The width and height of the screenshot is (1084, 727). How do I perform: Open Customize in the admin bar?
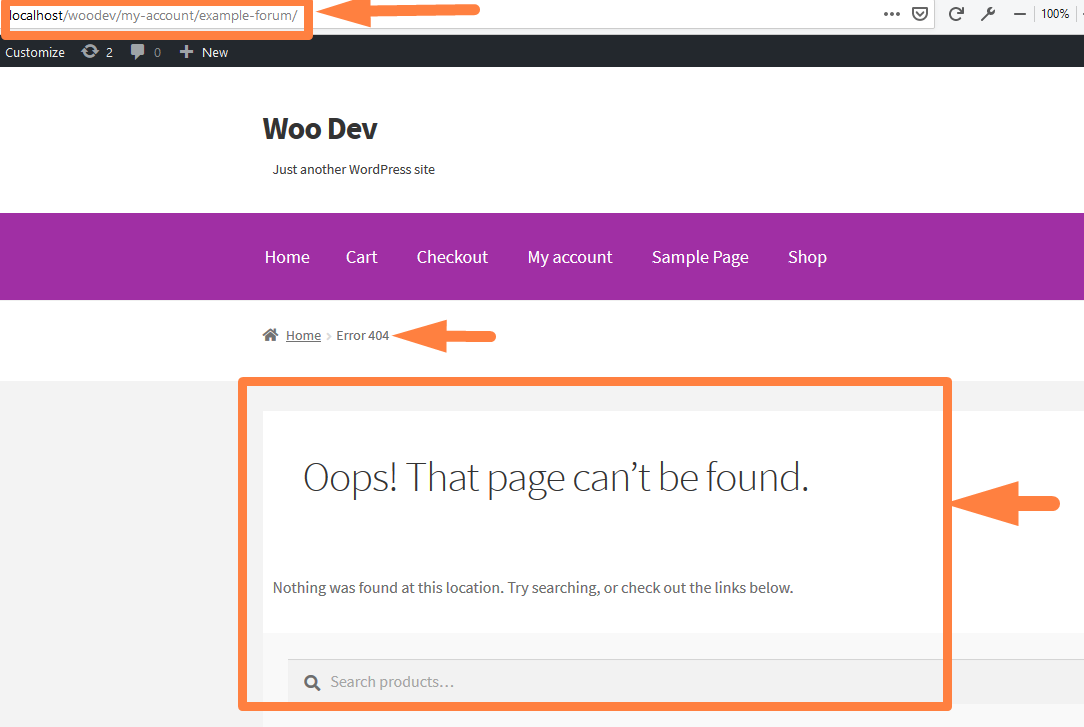click(35, 53)
